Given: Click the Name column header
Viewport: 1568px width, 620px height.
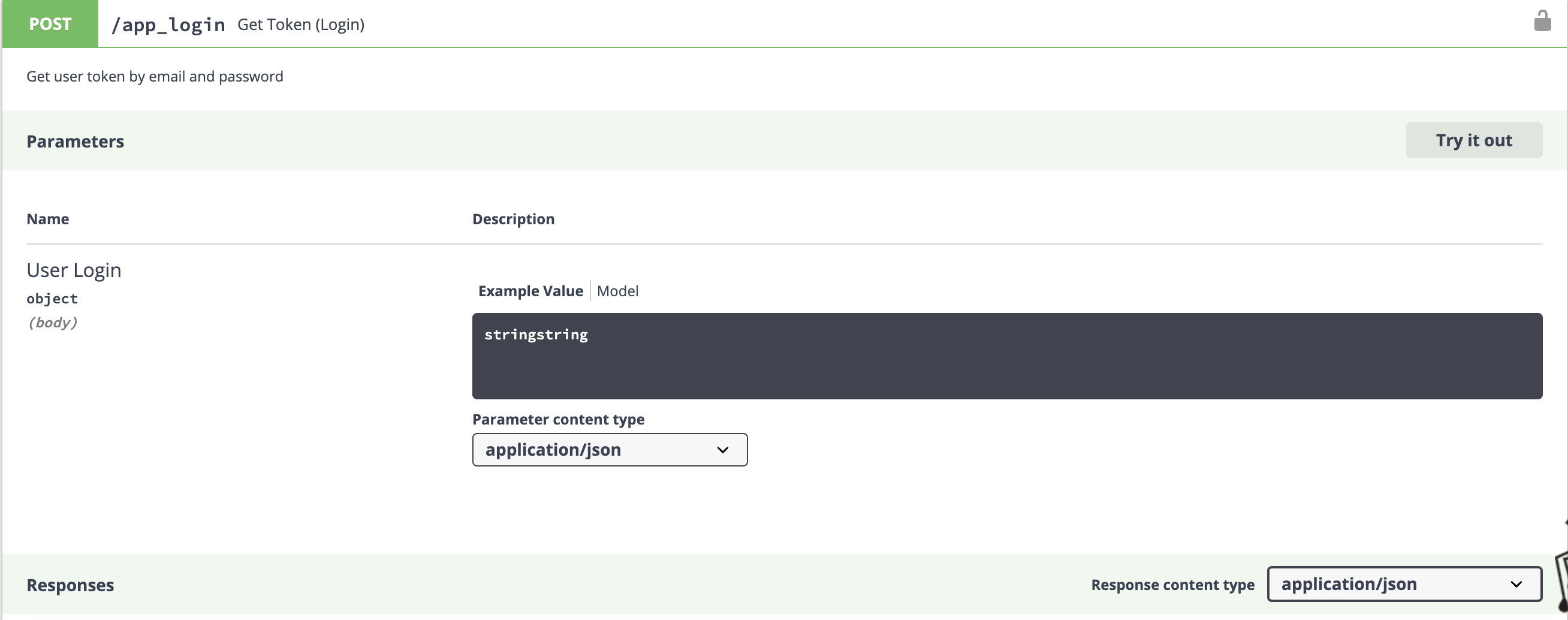Looking at the screenshot, I should tap(47, 219).
